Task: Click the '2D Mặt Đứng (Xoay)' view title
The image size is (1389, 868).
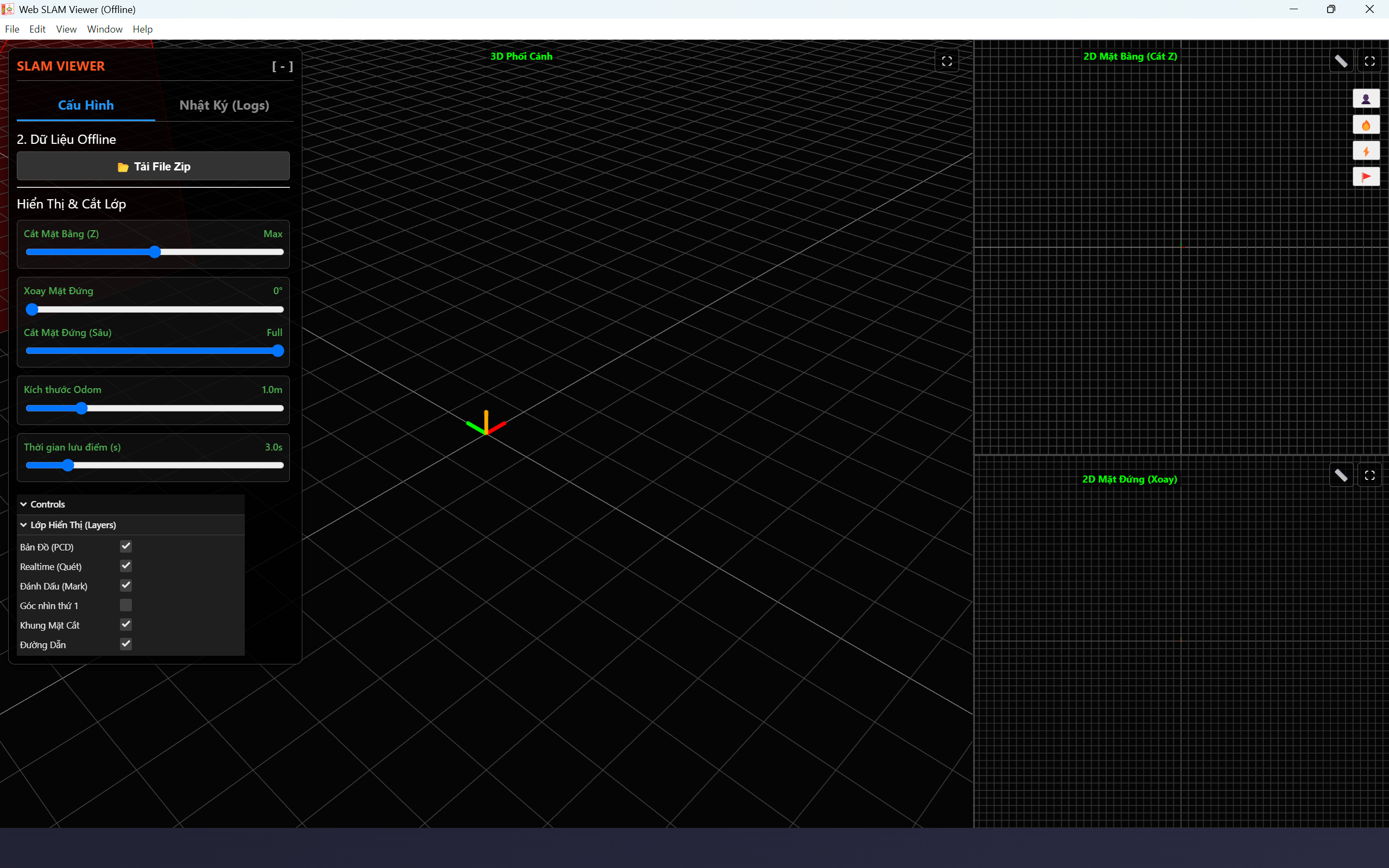Action: point(1130,479)
